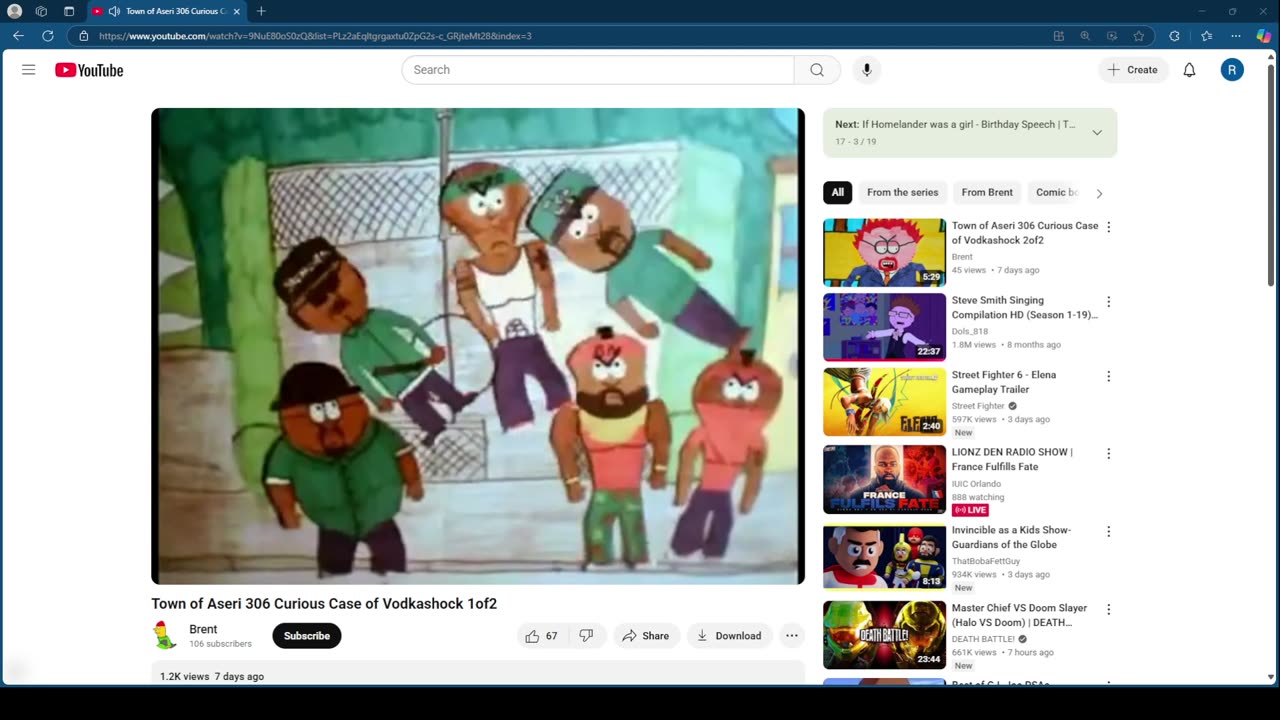Open Master Chief VS Doom Slayer thumbnail
The image size is (1280, 720).
coord(884,635)
